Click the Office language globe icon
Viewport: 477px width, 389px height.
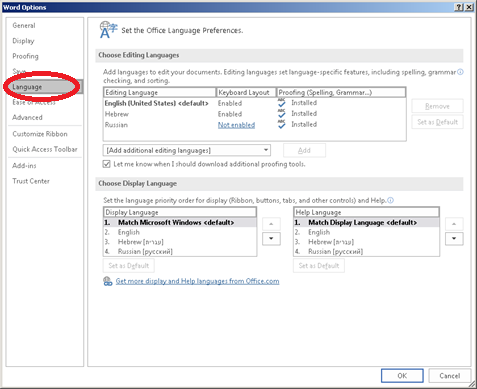tap(108, 30)
